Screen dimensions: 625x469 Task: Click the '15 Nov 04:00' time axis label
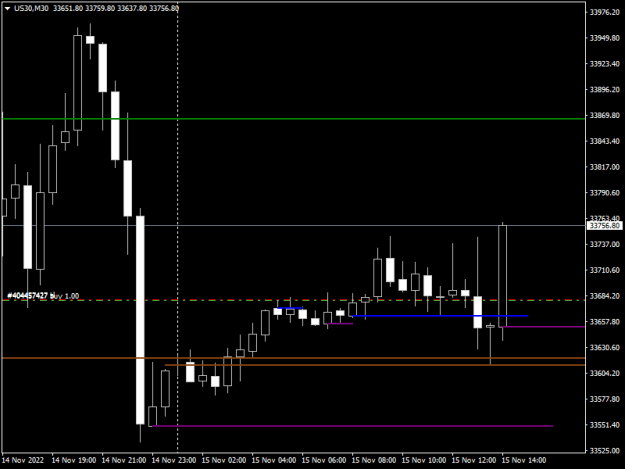pyautogui.click(x=274, y=460)
